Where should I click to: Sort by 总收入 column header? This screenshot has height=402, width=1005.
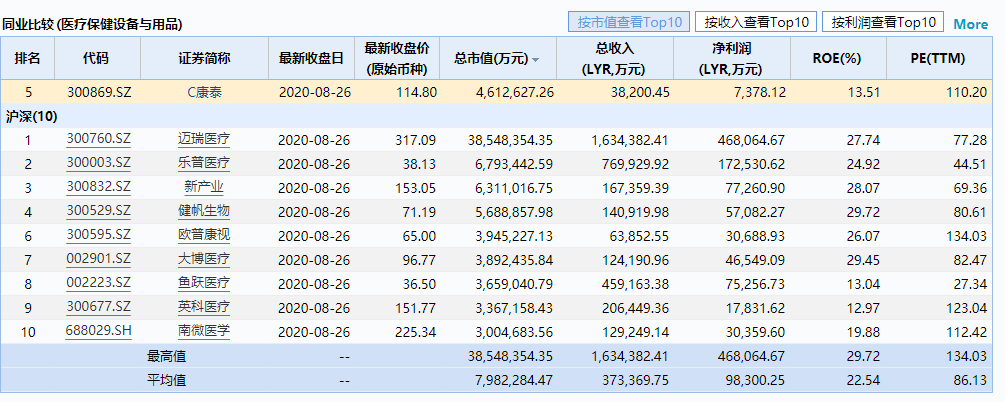615,58
